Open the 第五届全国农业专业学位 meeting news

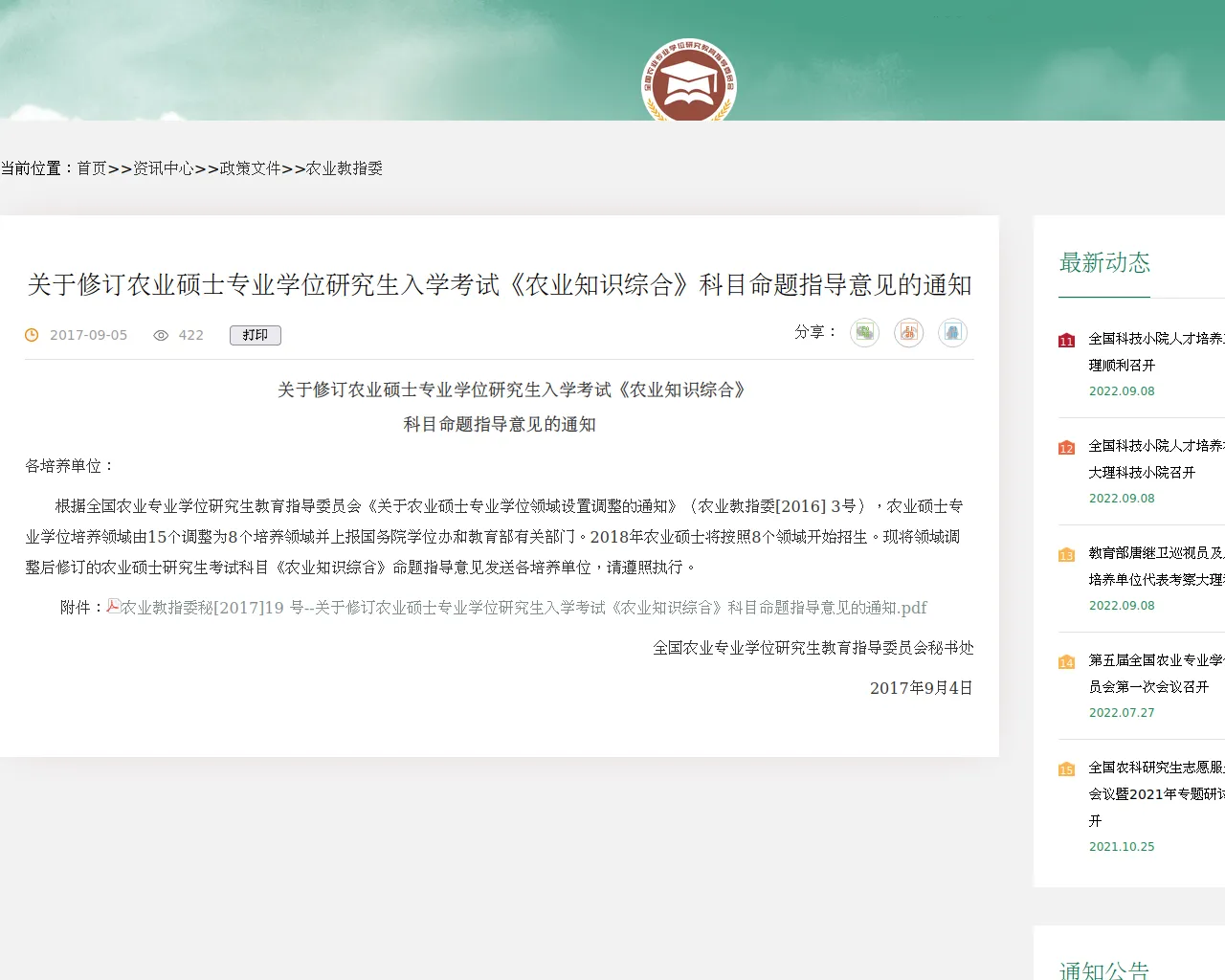click(x=1156, y=674)
